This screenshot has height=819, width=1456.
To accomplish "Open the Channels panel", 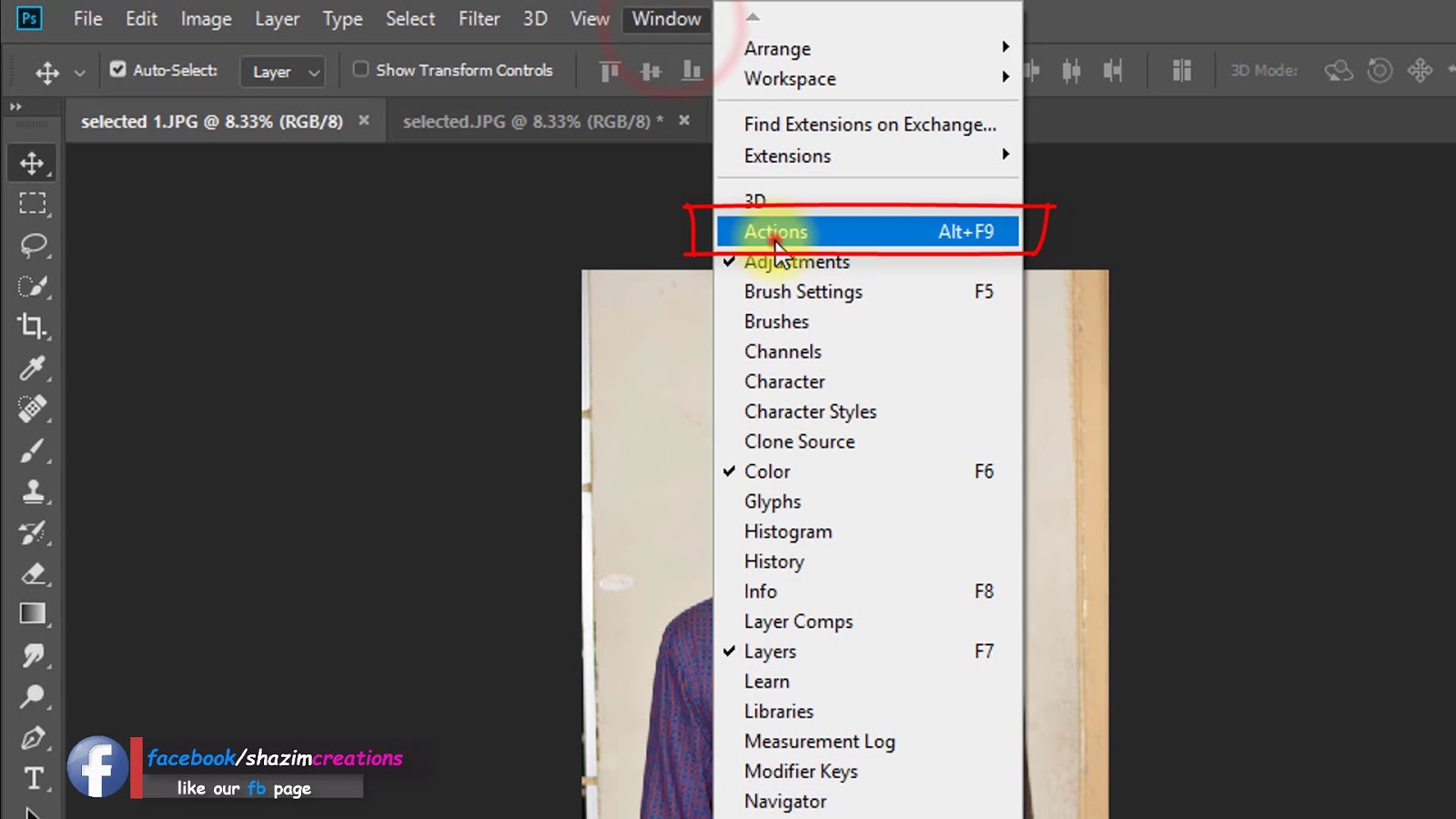I will pyautogui.click(x=868, y=351).
